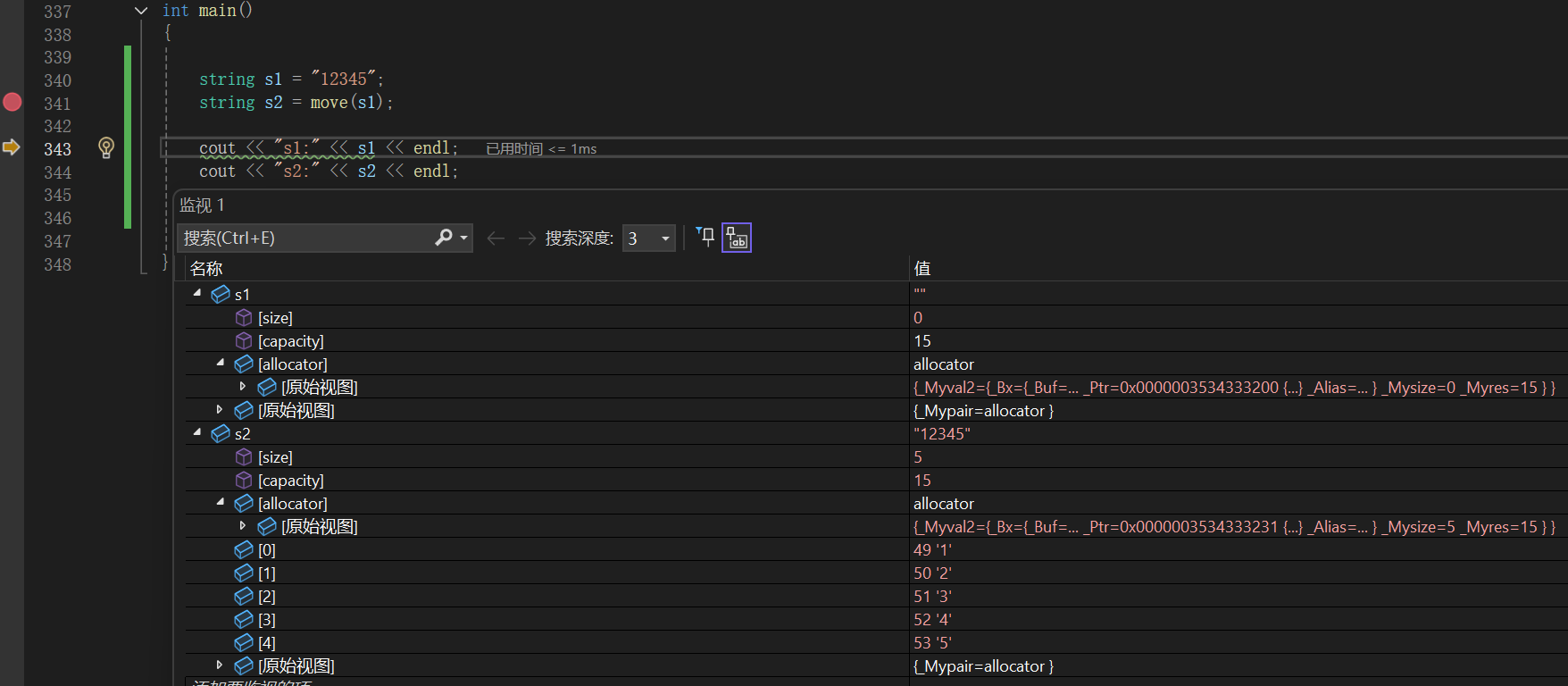Click value 49 '1' of element [0]
Viewport: 1568px width, 686px height.
click(x=932, y=549)
